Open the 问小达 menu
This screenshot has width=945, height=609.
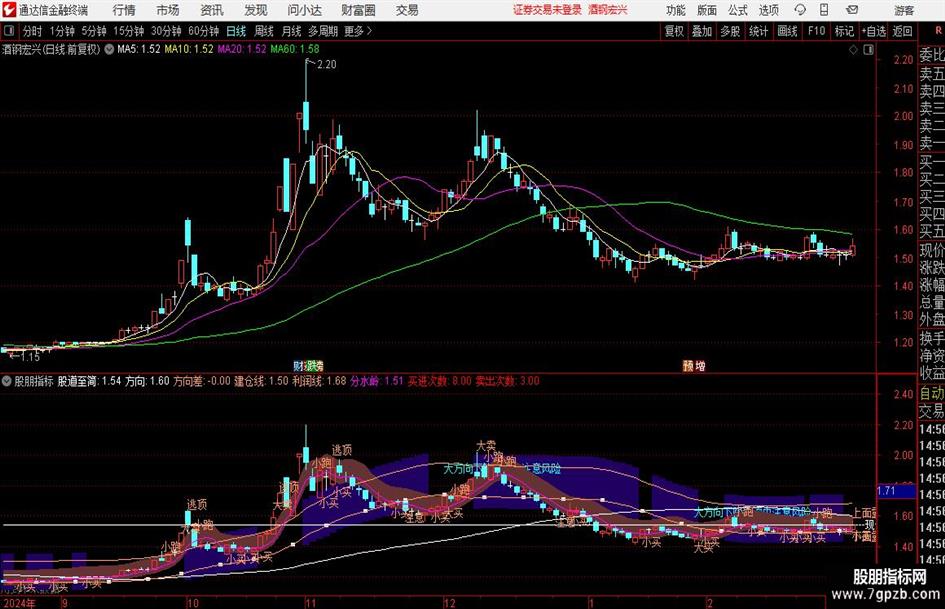coord(304,10)
